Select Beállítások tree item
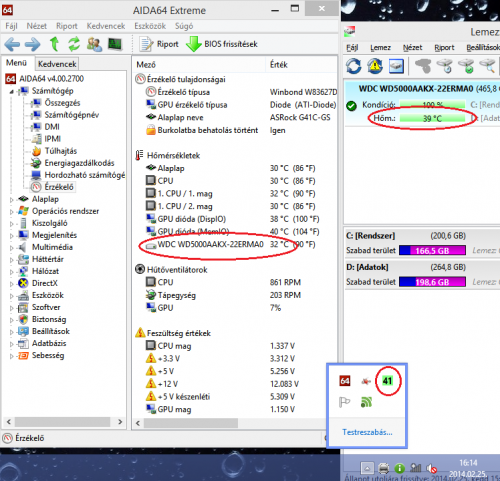The width and height of the screenshot is (500, 481). 51,331
